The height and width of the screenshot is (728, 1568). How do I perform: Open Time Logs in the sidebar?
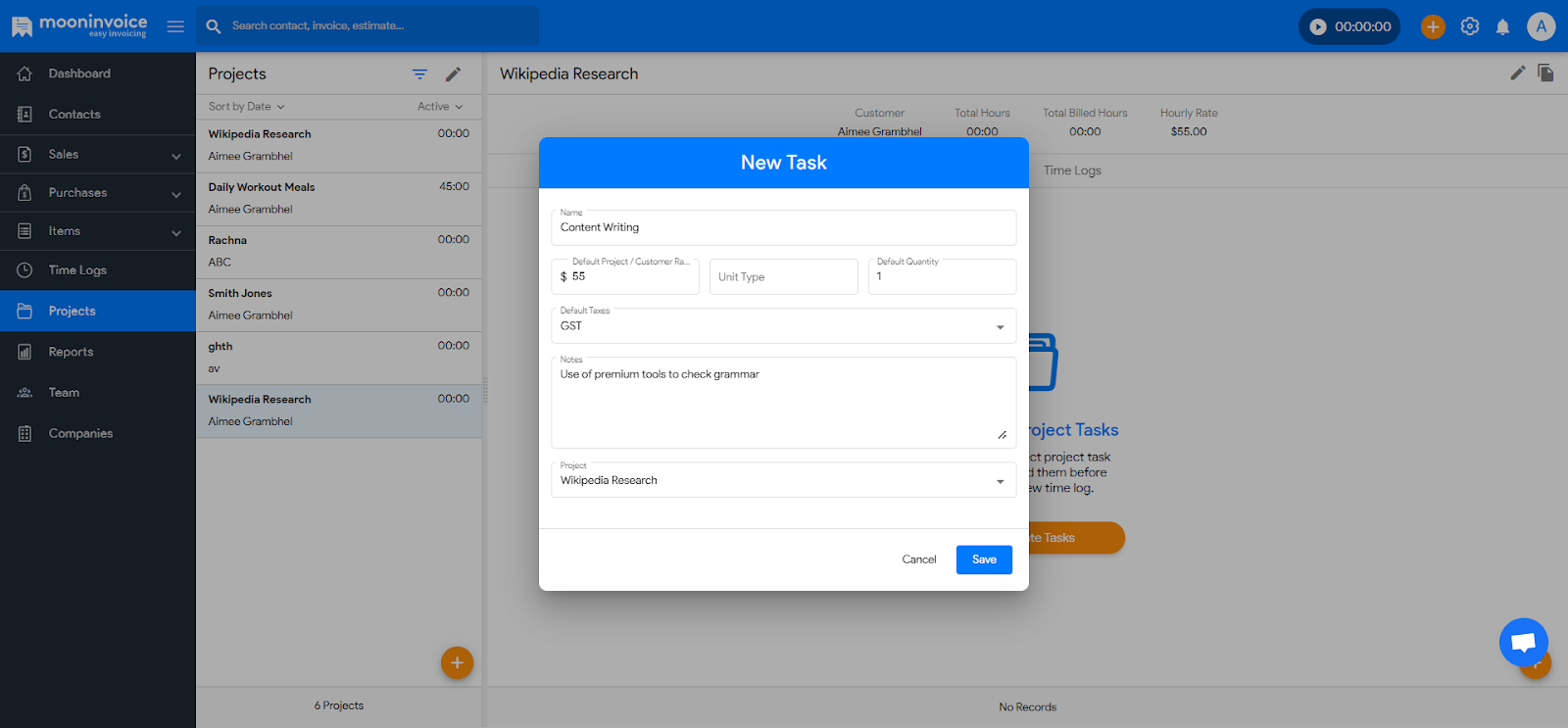click(x=77, y=270)
